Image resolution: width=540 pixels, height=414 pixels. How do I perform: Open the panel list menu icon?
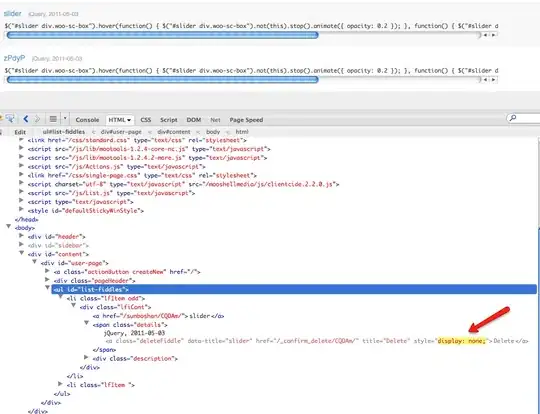tap(53, 119)
